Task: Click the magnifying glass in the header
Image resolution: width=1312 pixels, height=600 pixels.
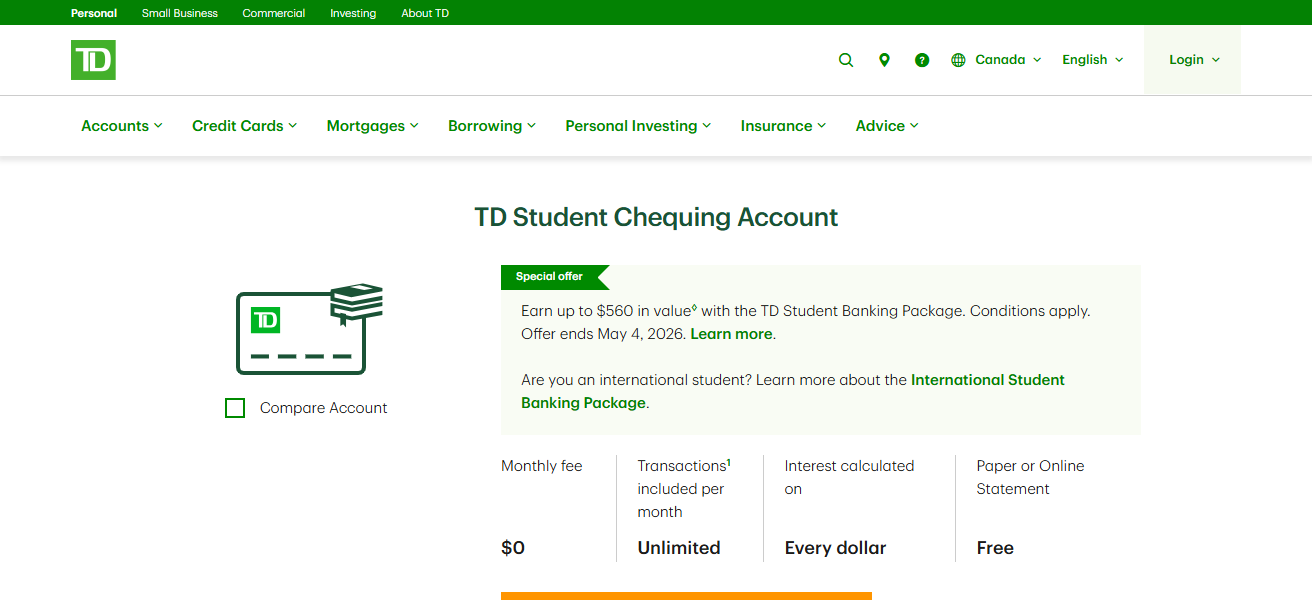Action: pos(845,60)
